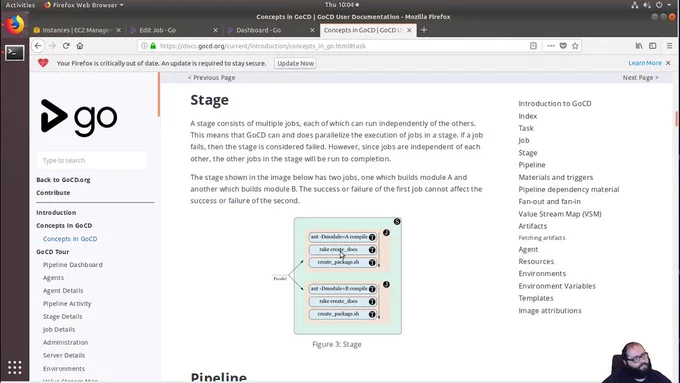Click the GoCD logo in sidebar
Image resolution: width=680 pixels, height=383 pixels.
pos(79,118)
